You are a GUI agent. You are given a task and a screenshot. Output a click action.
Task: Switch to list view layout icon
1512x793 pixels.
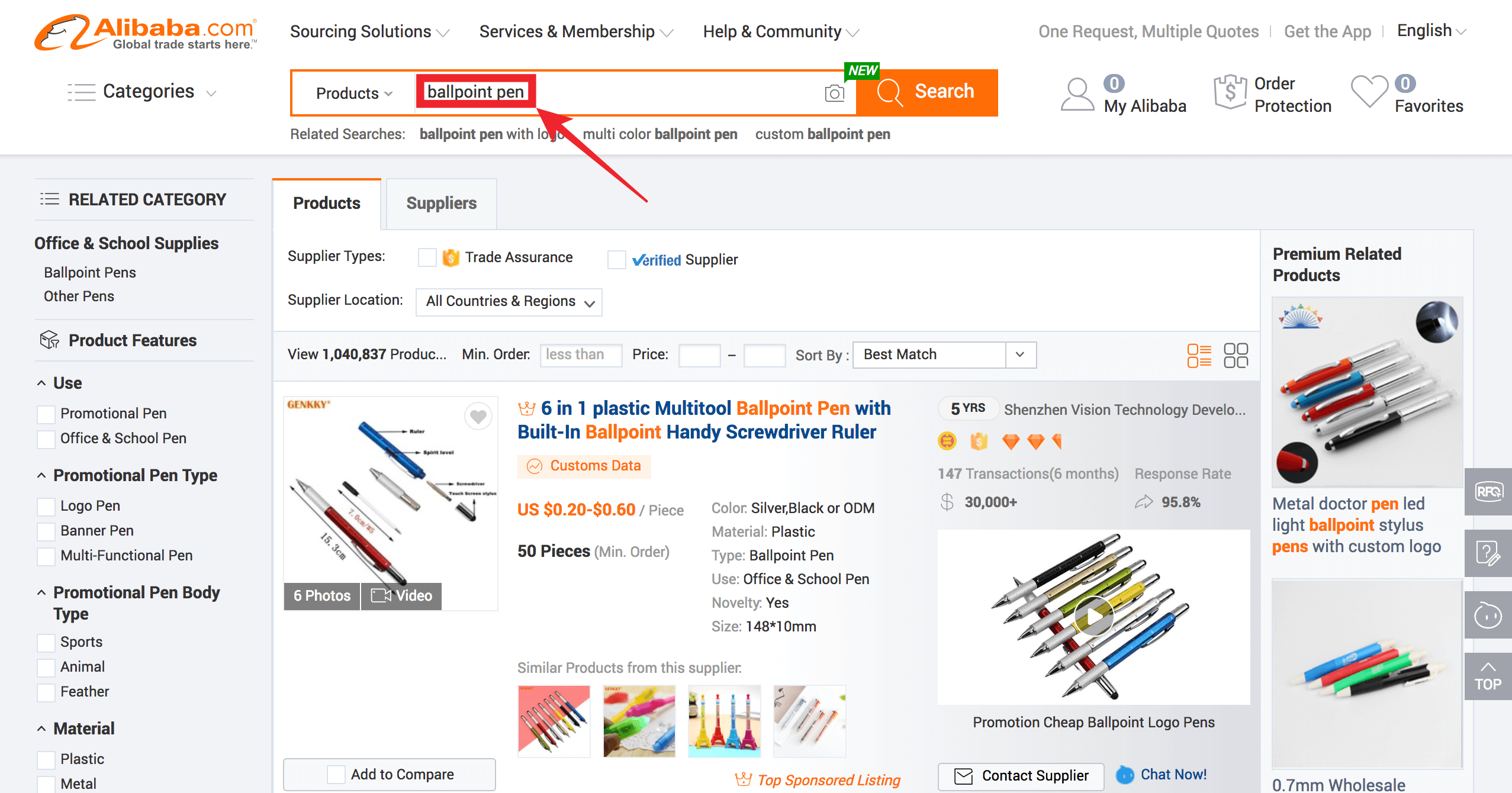1199,355
